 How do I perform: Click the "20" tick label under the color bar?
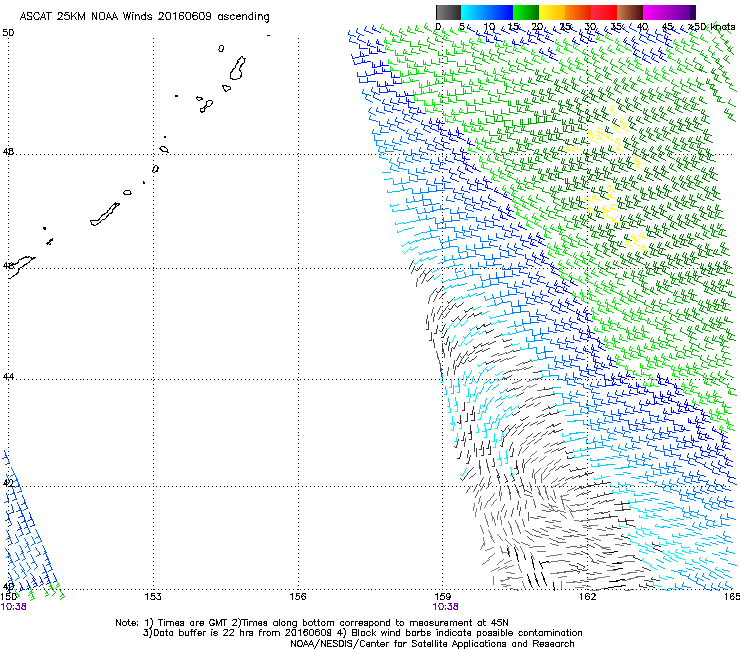tap(538, 27)
